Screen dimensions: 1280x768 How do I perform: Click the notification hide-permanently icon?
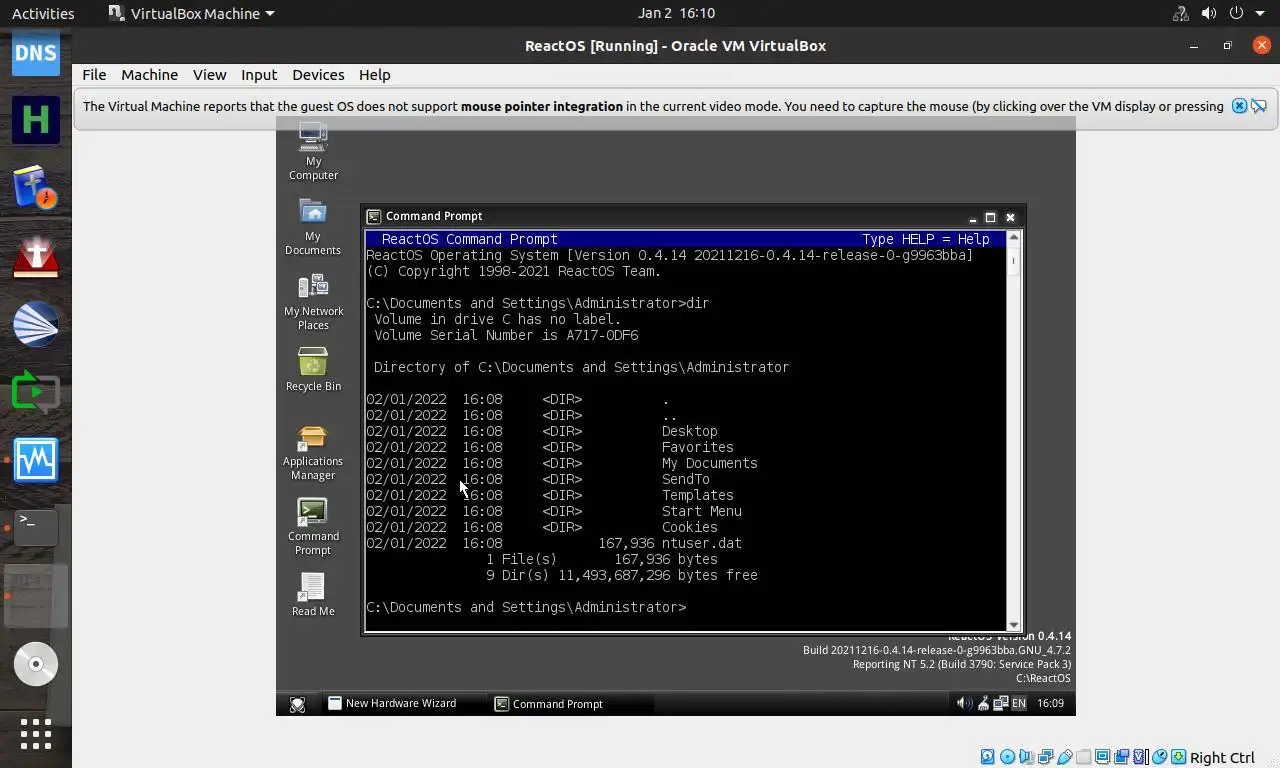pos(1259,106)
